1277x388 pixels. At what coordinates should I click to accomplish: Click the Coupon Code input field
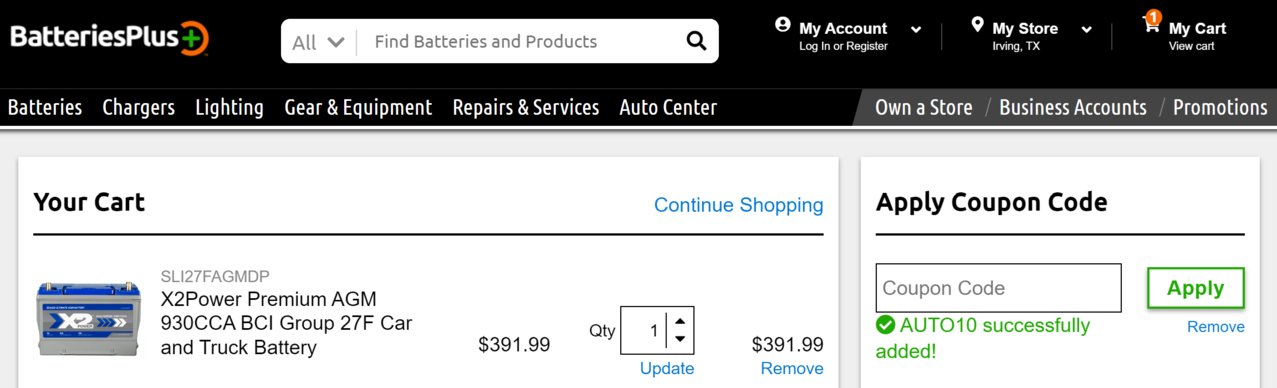click(x=998, y=288)
